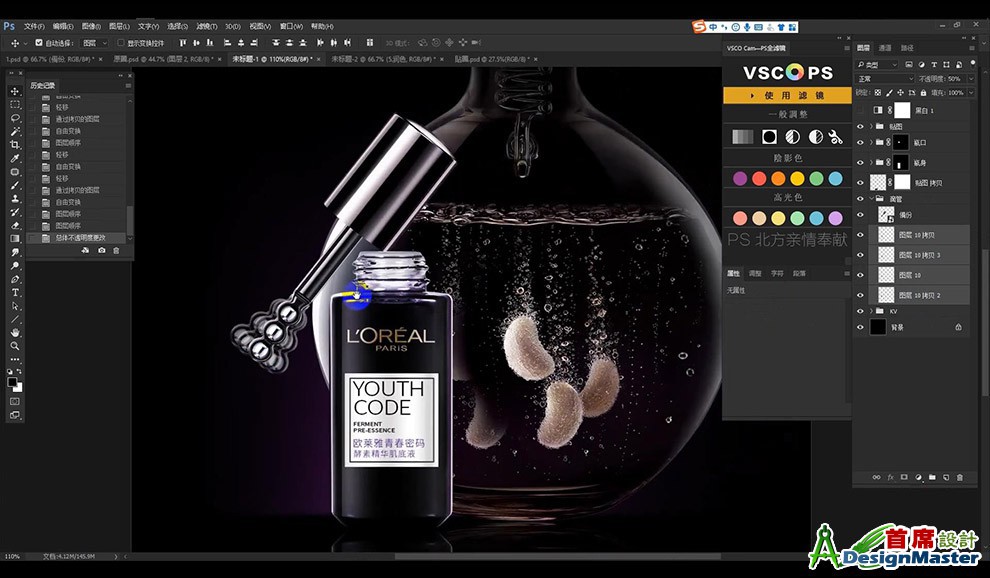Hide the KV group layer
The height and width of the screenshot is (578, 990).
[x=860, y=311]
